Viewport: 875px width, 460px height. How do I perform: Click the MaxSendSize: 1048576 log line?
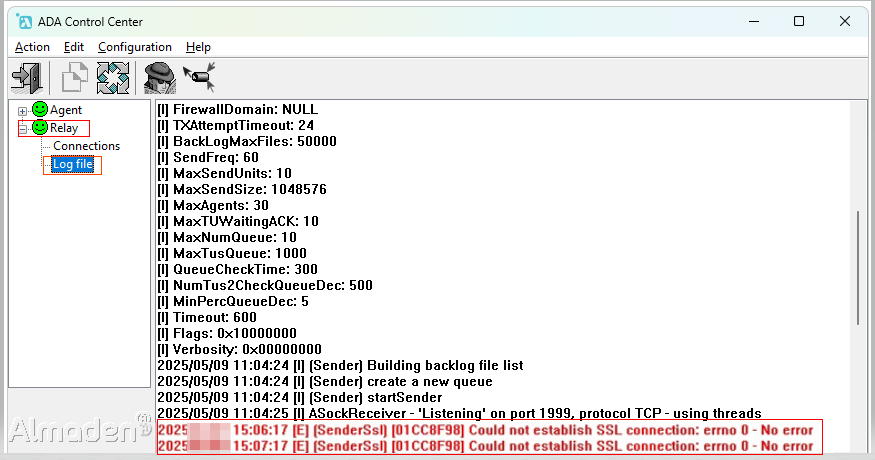(x=242, y=189)
